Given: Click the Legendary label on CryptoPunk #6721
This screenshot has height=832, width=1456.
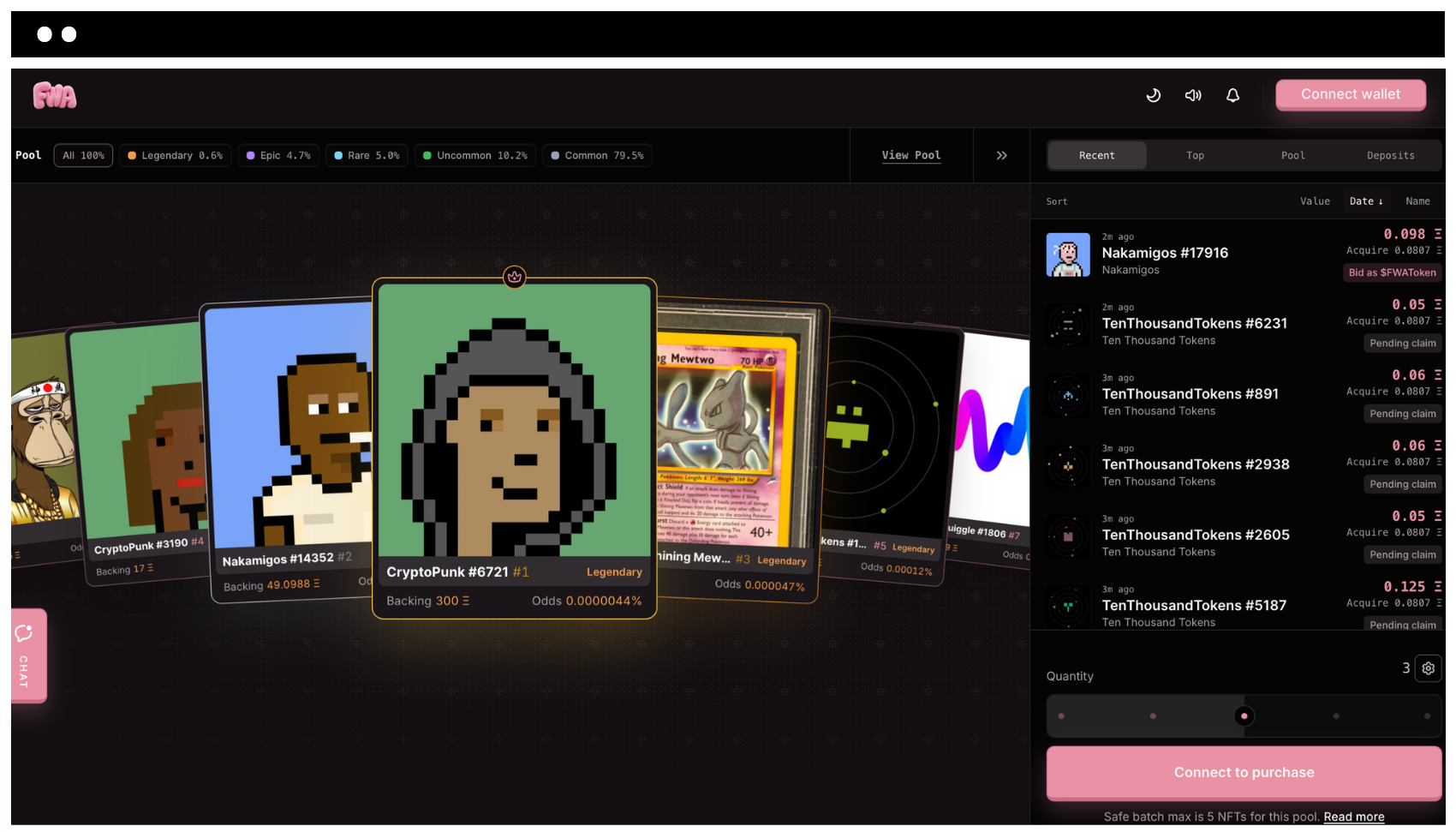Looking at the screenshot, I should point(614,572).
